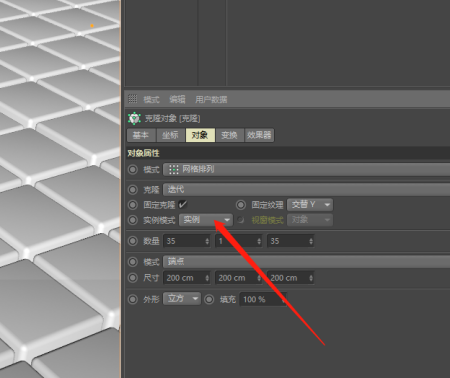Viewport: 450px width, 378px height.
Task: Open the 网格排列 mode dropdown
Action: pyautogui.click(x=306, y=169)
